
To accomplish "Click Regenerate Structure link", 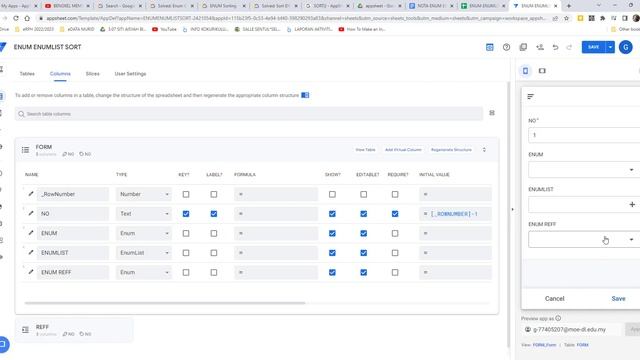I will pyautogui.click(x=451, y=150).
